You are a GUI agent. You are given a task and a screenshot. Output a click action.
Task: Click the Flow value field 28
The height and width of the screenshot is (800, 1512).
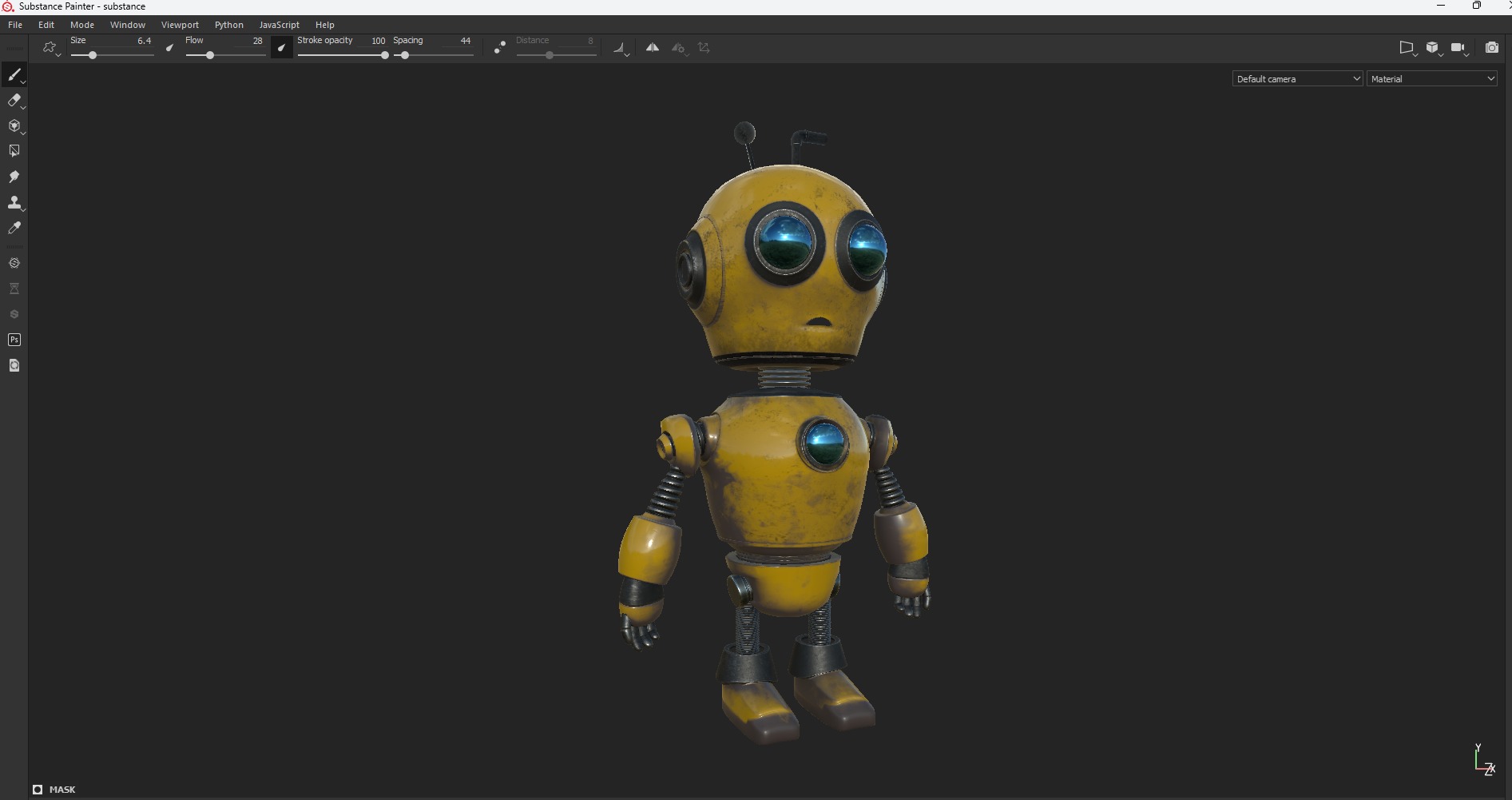[257, 41]
